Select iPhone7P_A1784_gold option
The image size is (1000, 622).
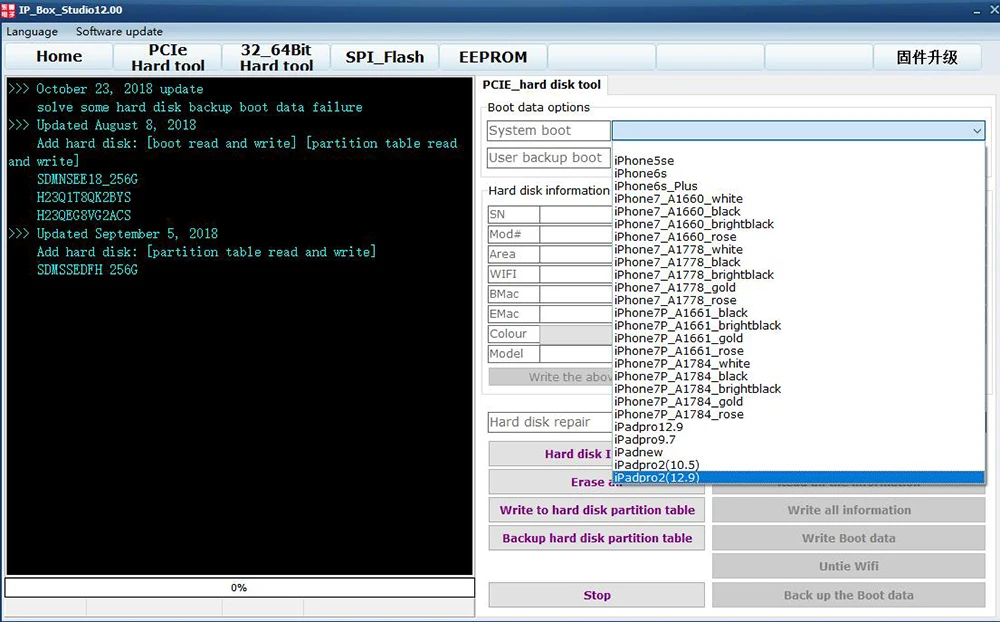[798, 401]
